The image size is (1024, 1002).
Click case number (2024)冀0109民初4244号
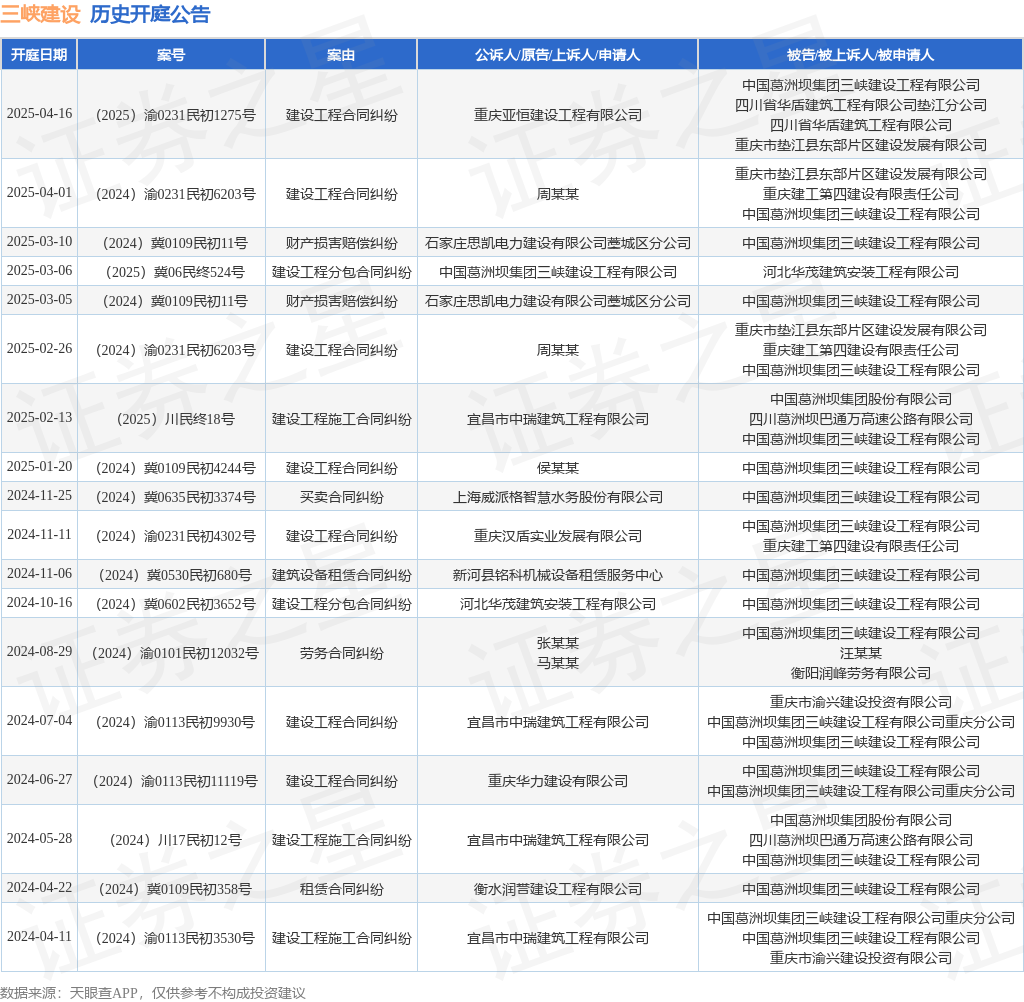tap(175, 468)
